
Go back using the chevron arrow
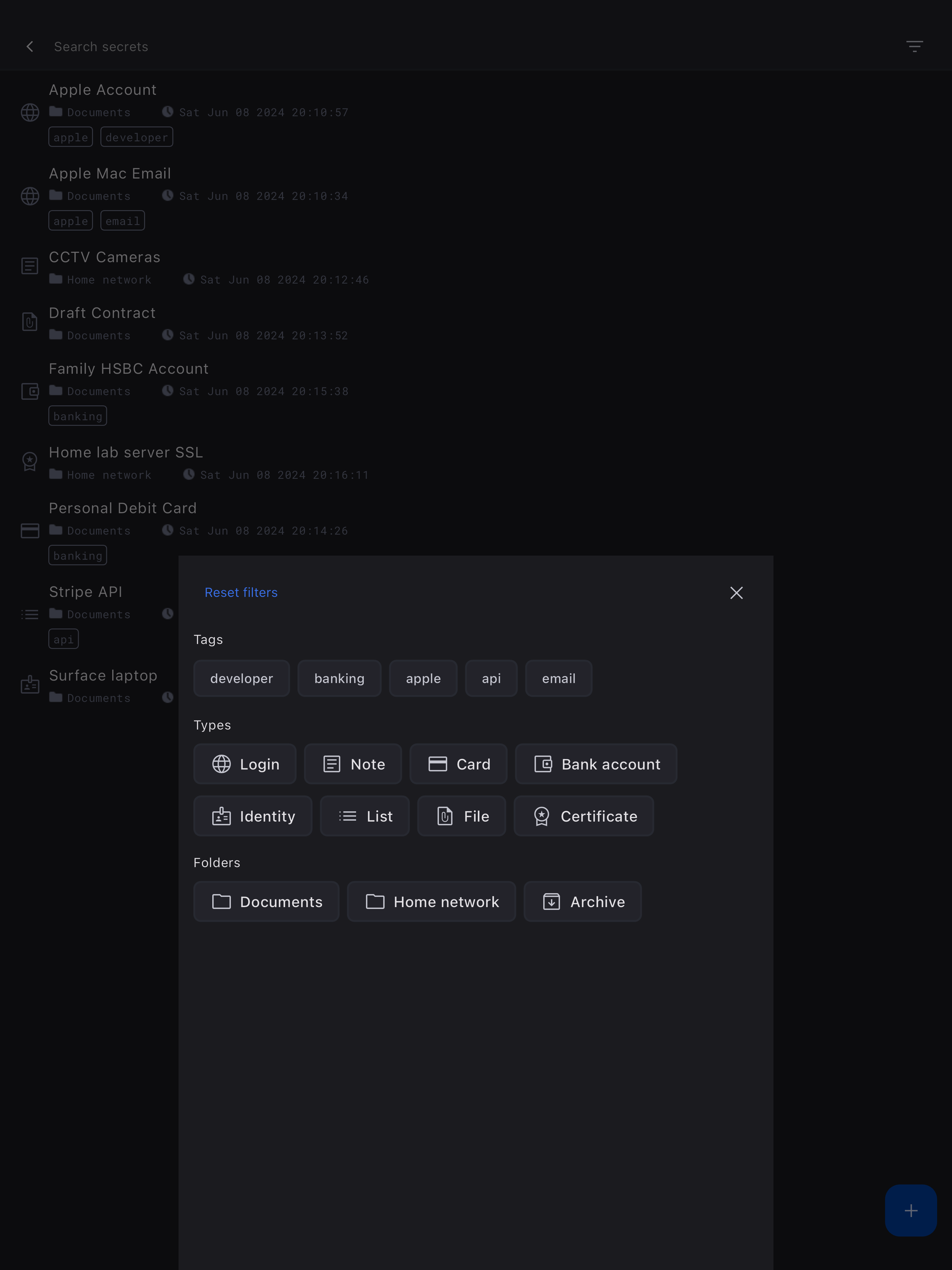pos(30,46)
